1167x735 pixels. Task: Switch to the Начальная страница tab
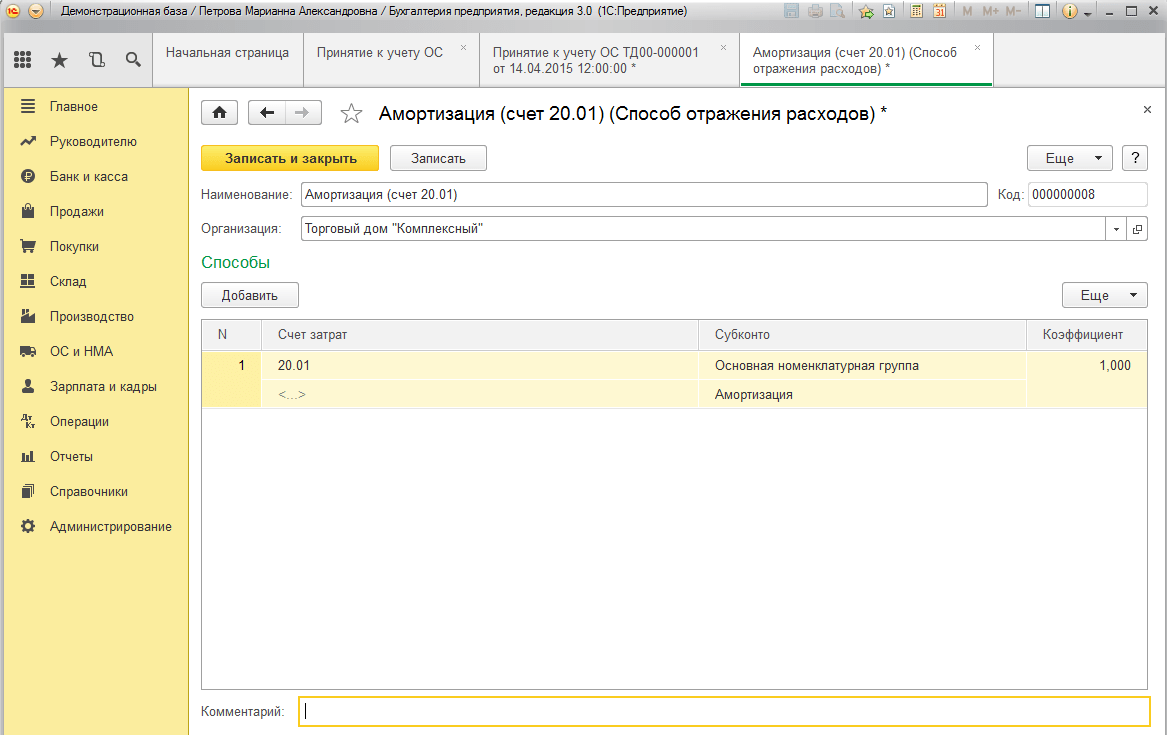pos(227,52)
